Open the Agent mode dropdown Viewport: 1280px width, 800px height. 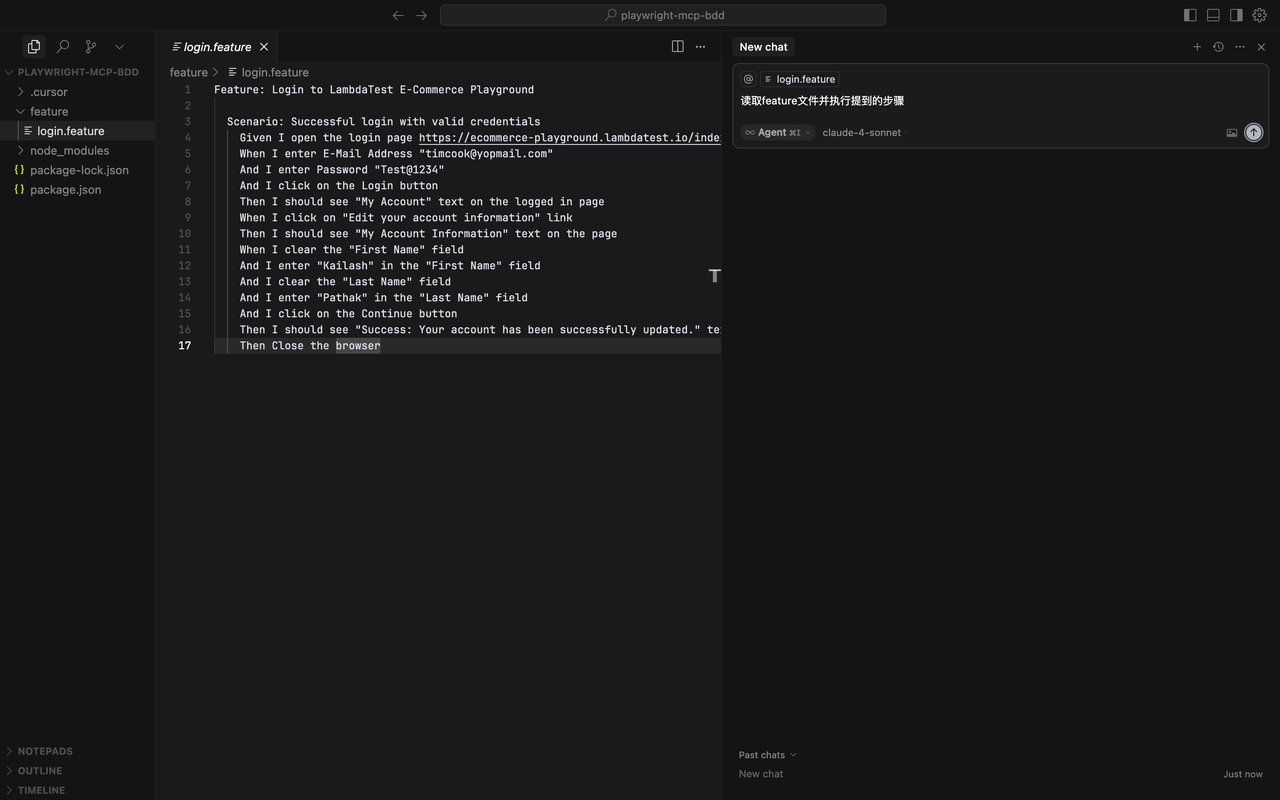(x=778, y=132)
